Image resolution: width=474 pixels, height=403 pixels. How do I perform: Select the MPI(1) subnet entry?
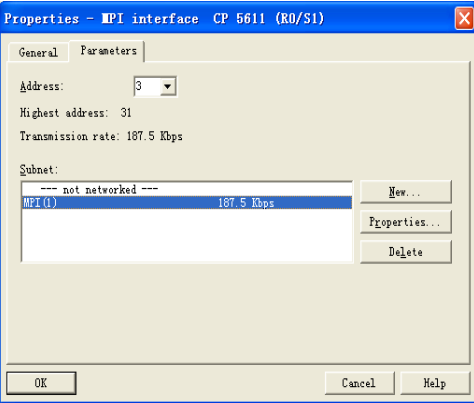pos(187,203)
